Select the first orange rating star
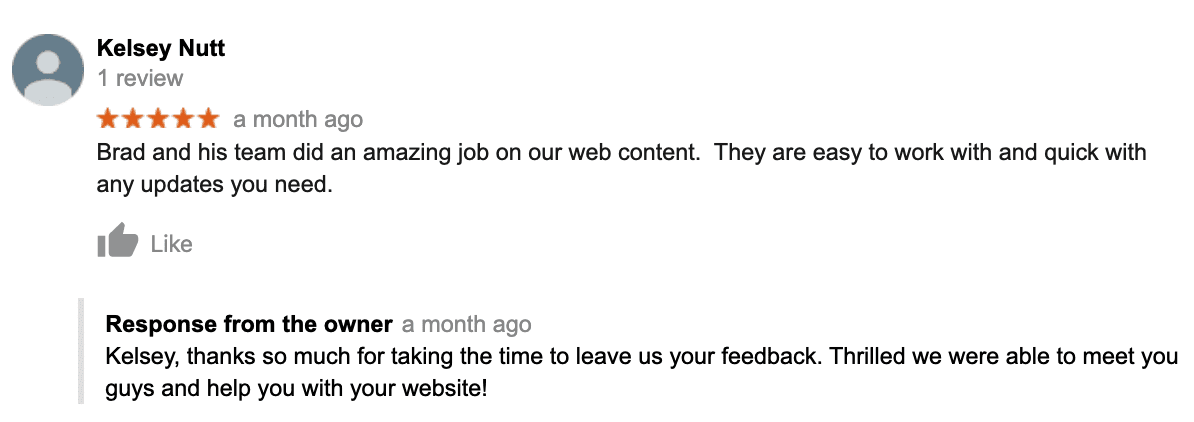Screen dimensions: 1194x422 click(109, 119)
